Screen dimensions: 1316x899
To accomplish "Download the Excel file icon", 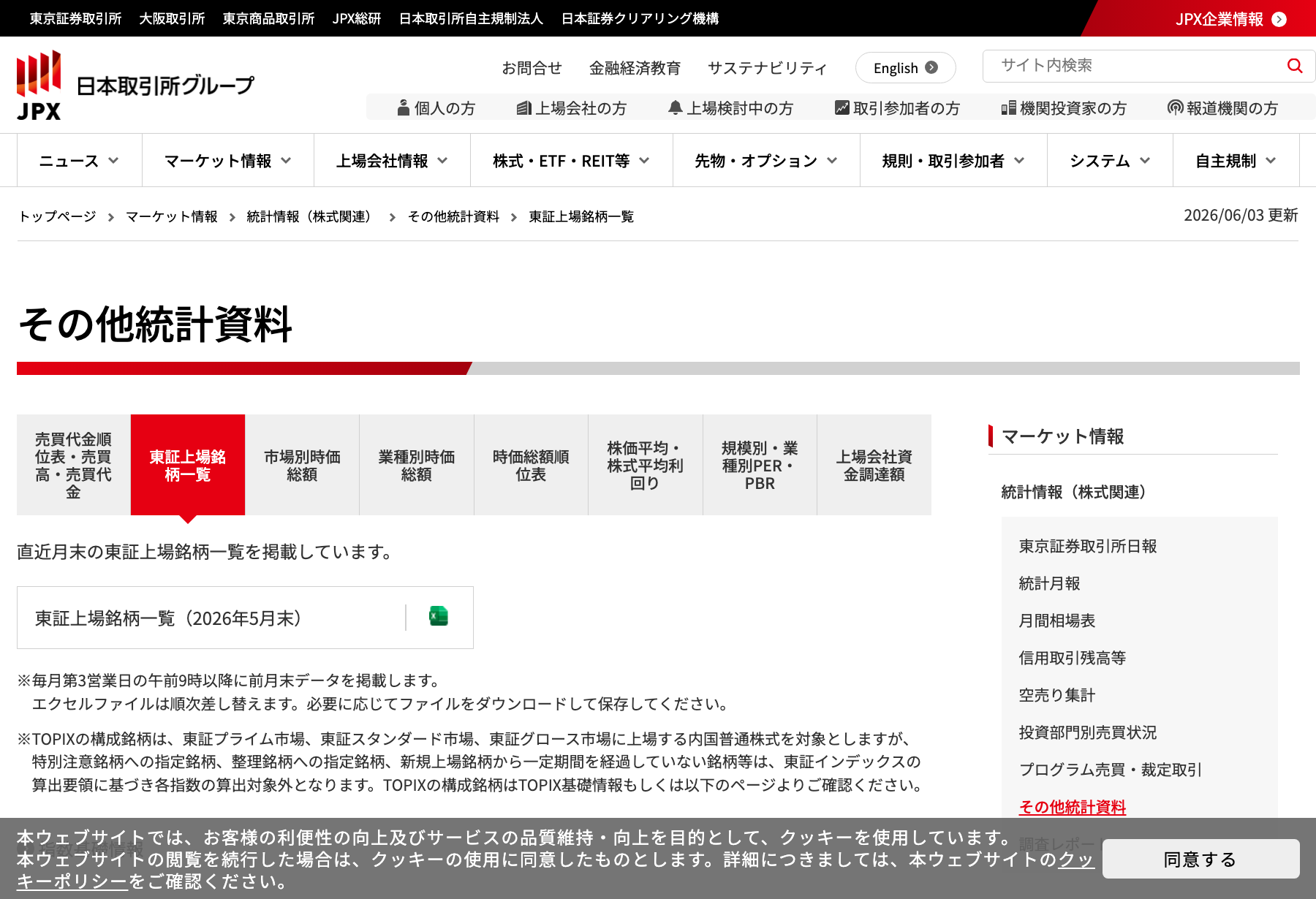I will pos(439,616).
